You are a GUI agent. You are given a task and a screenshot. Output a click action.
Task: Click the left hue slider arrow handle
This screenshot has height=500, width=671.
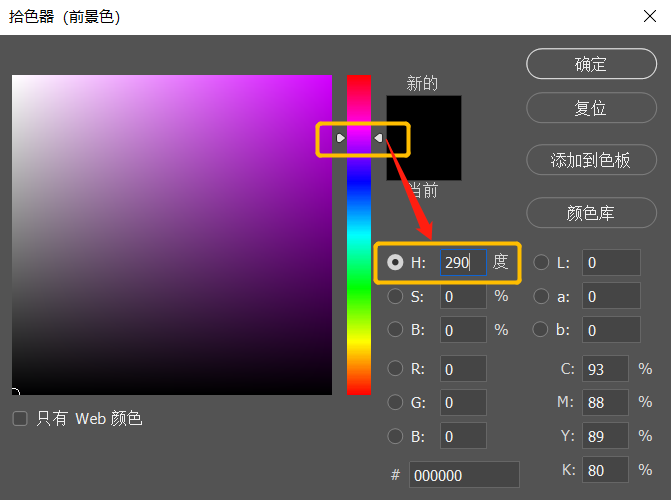tap(341, 138)
